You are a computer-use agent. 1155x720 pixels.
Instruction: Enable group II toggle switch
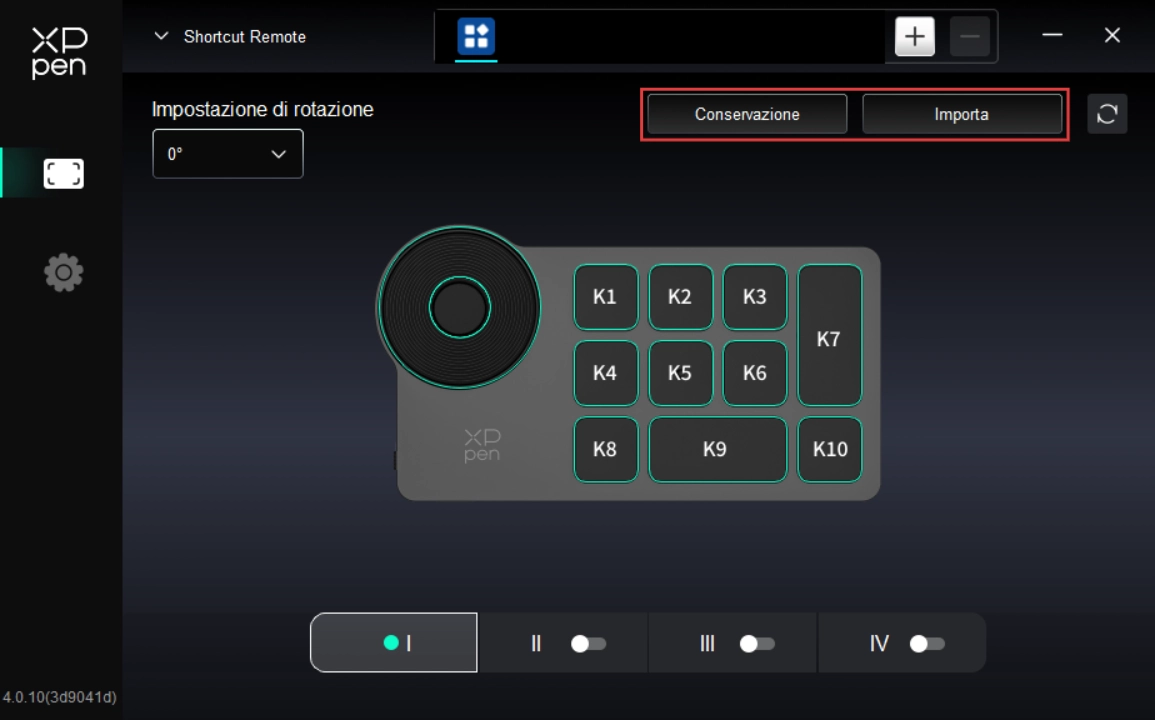pos(588,644)
